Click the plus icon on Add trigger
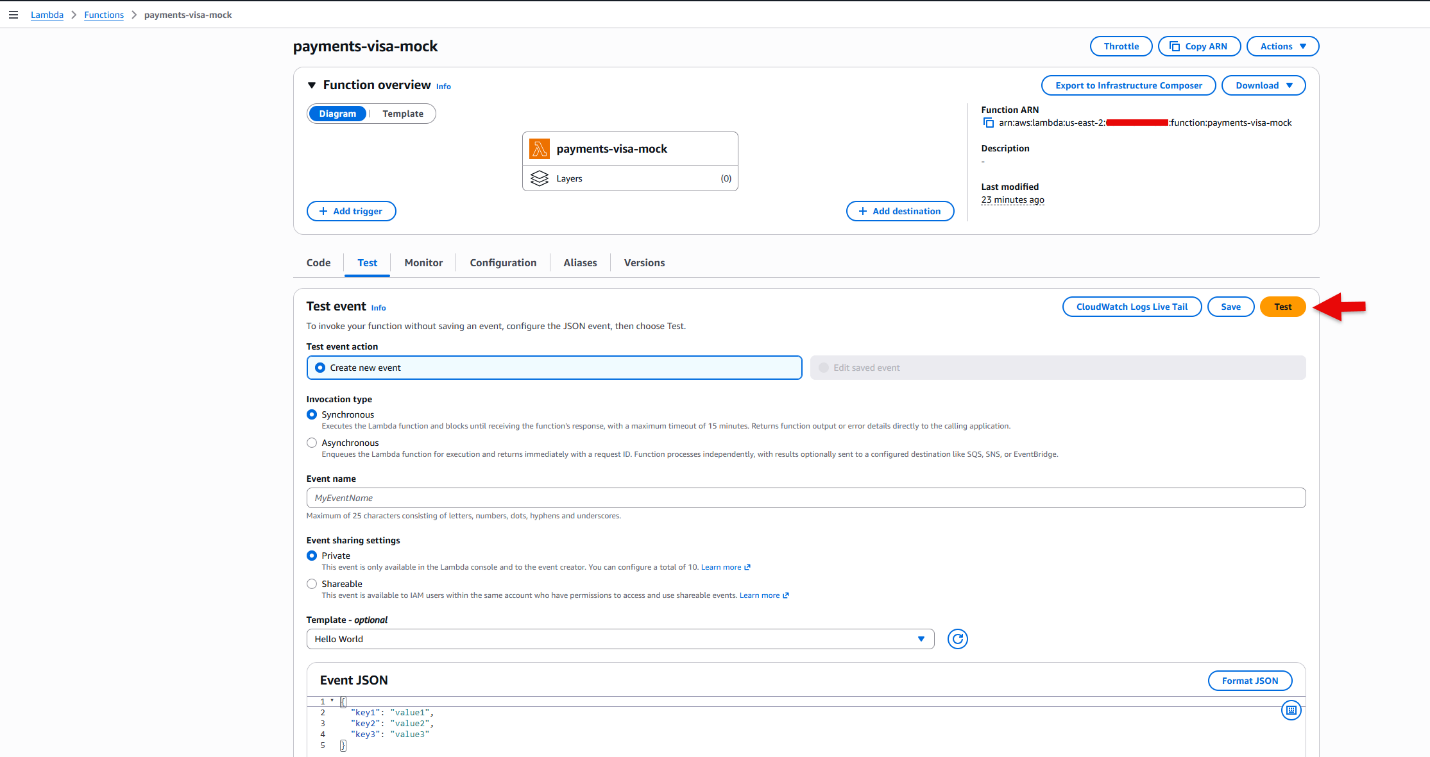Viewport: 1430px width, 757px height. [323, 211]
